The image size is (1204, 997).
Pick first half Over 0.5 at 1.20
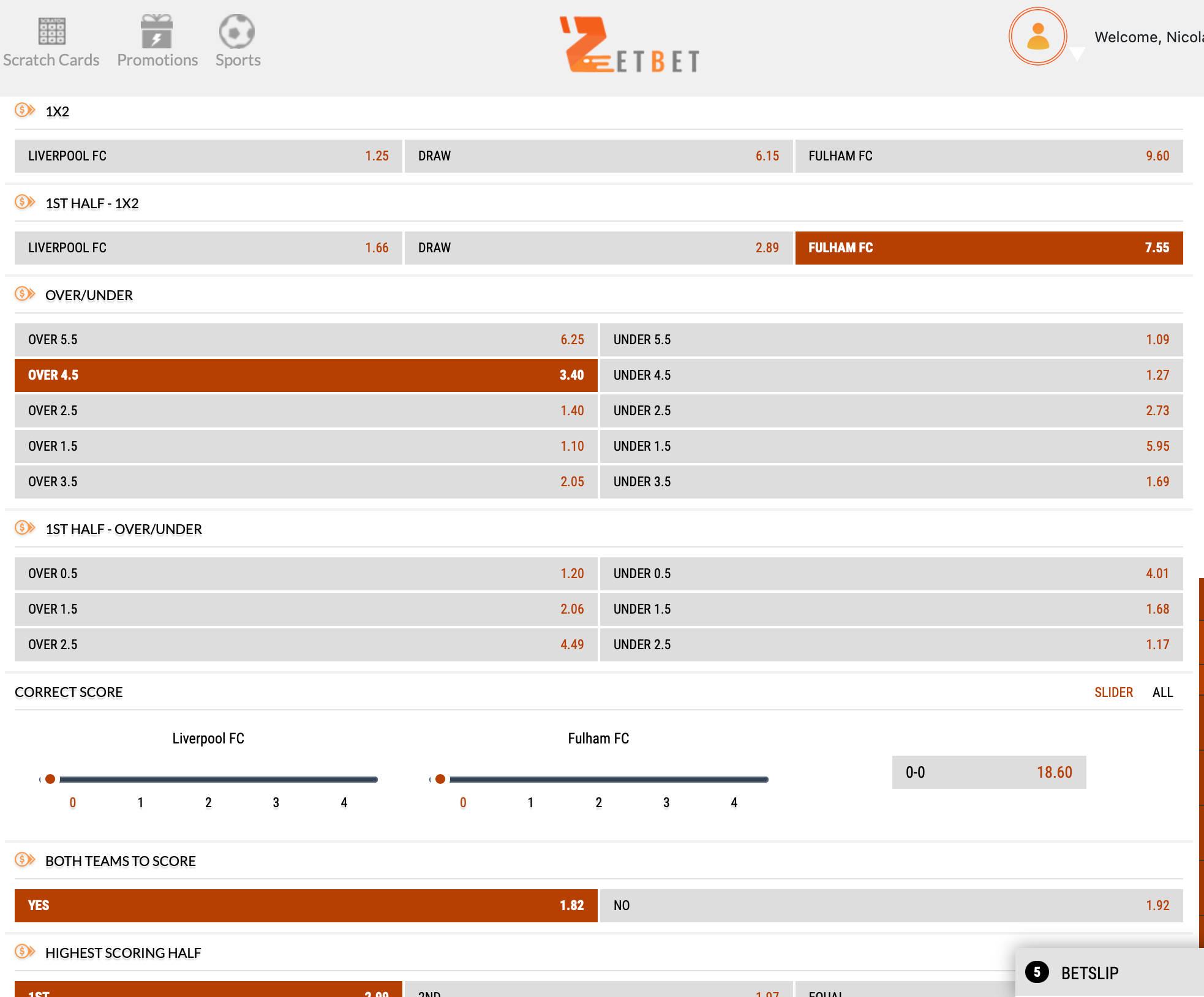click(x=306, y=574)
